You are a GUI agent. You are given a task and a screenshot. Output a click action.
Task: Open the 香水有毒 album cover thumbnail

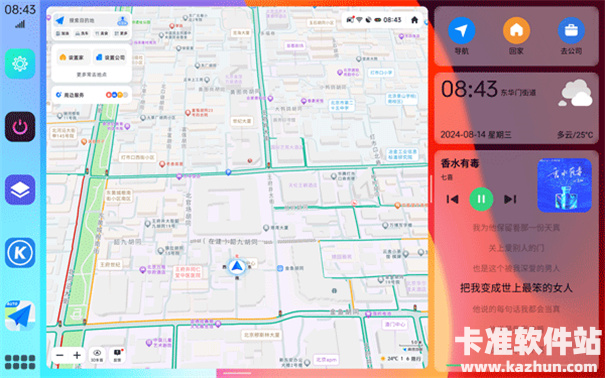(564, 185)
